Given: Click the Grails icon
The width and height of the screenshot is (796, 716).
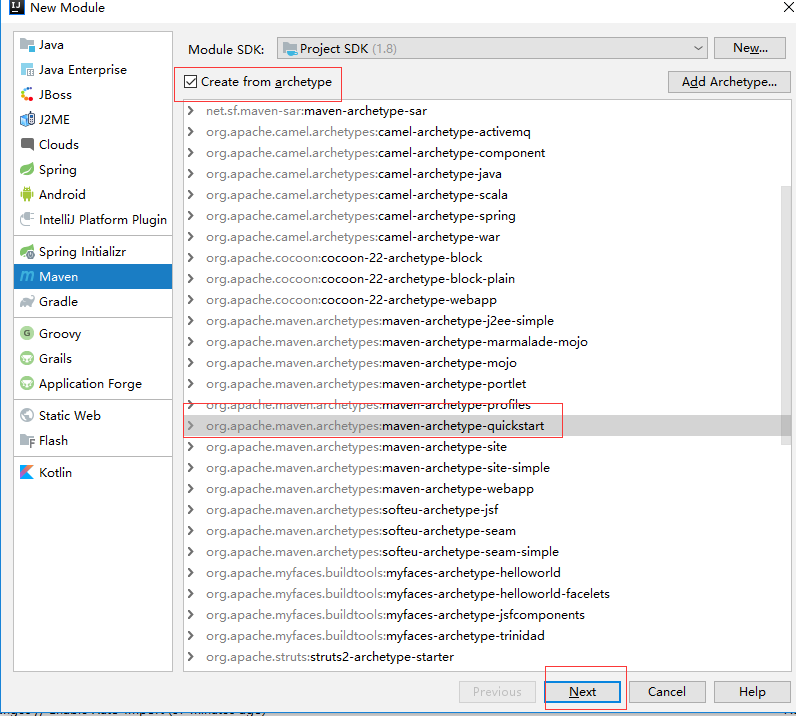Looking at the screenshot, I should 27,358.
